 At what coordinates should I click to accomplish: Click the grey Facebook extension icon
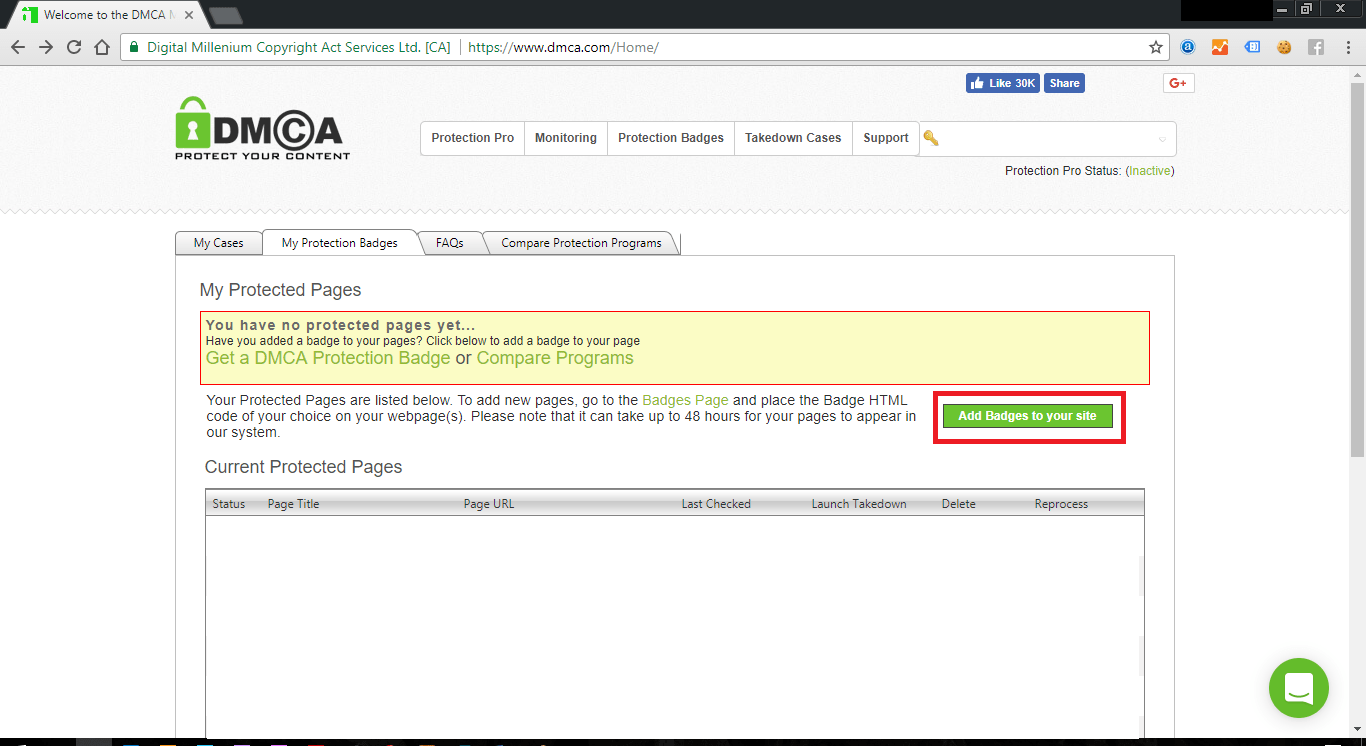pos(1317,46)
